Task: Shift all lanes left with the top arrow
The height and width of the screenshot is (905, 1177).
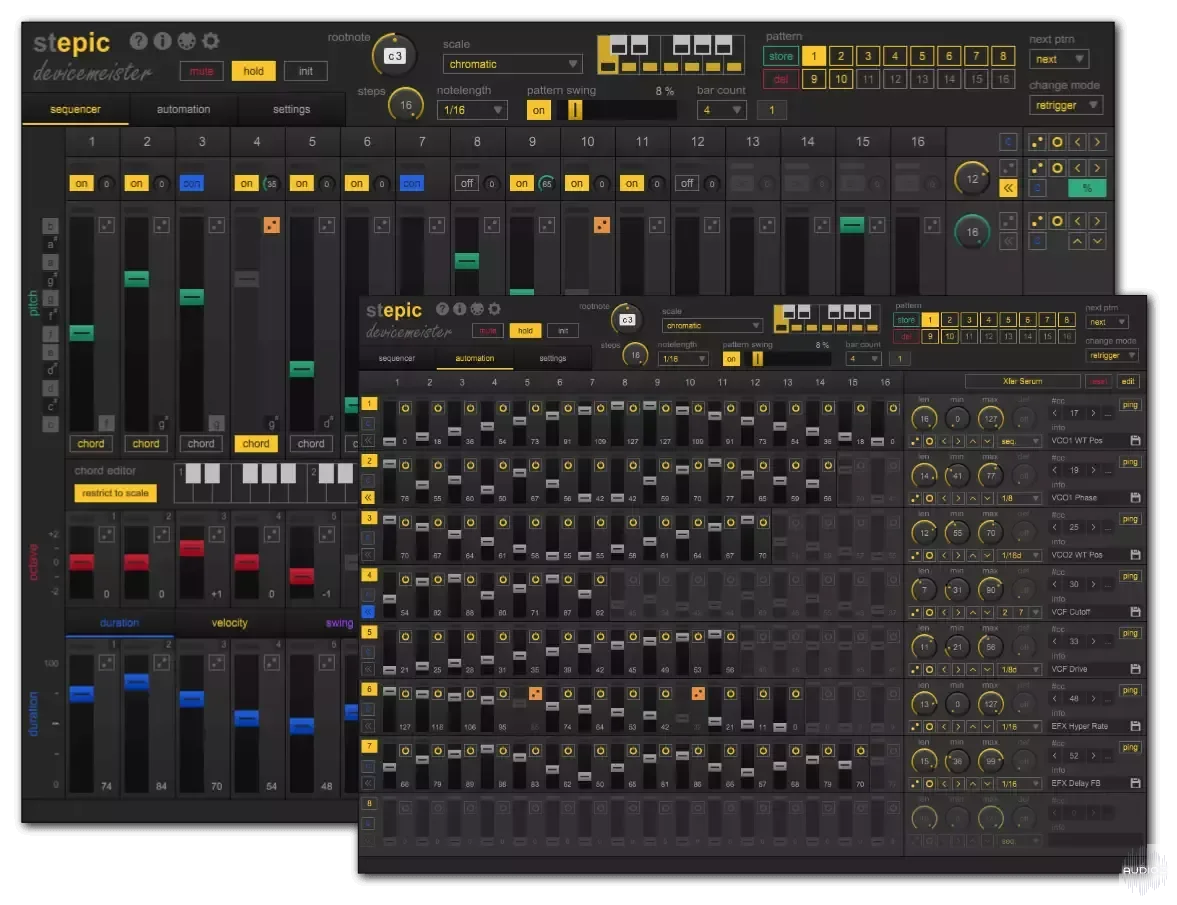Action: tap(1077, 142)
